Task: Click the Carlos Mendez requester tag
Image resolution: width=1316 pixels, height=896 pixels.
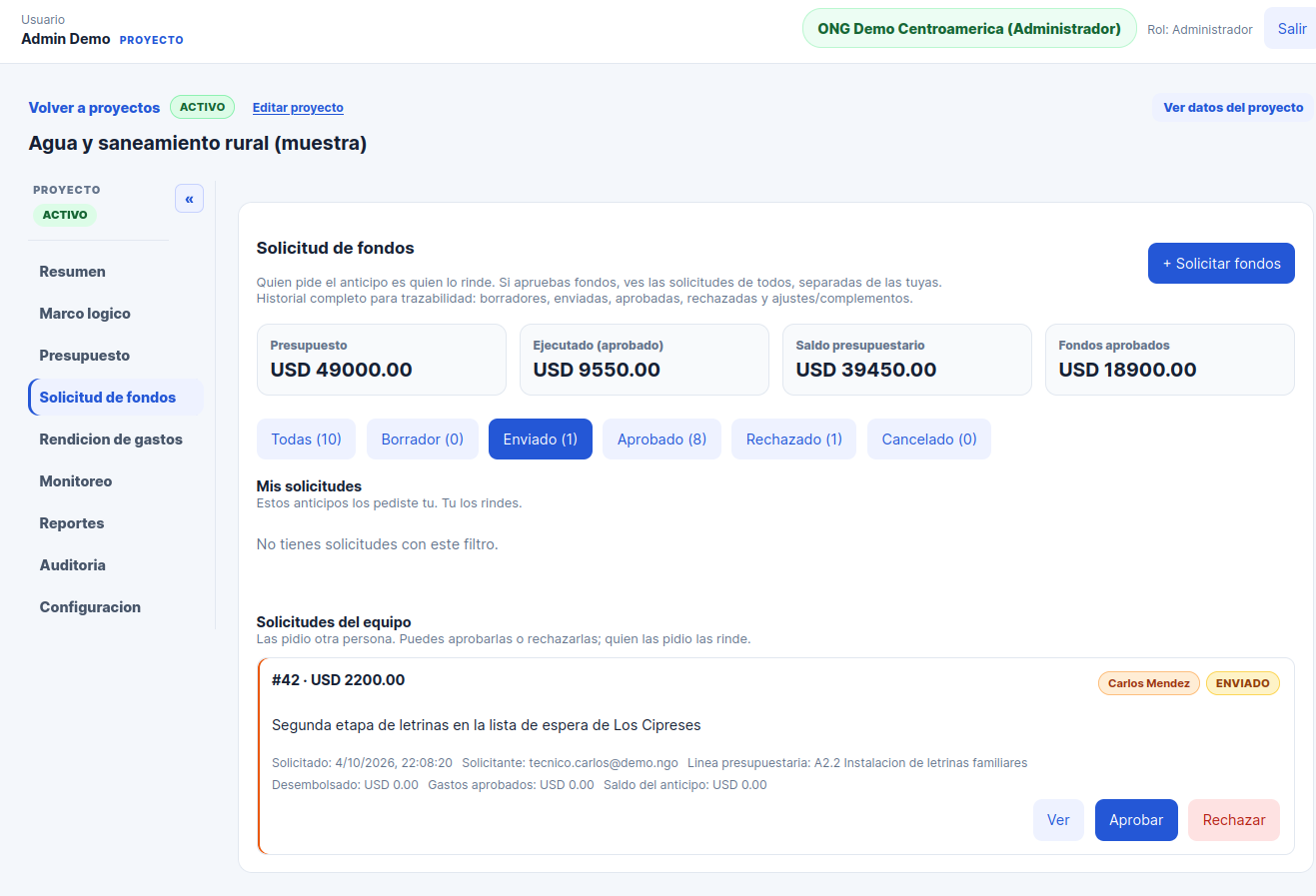Action: click(x=1149, y=683)
